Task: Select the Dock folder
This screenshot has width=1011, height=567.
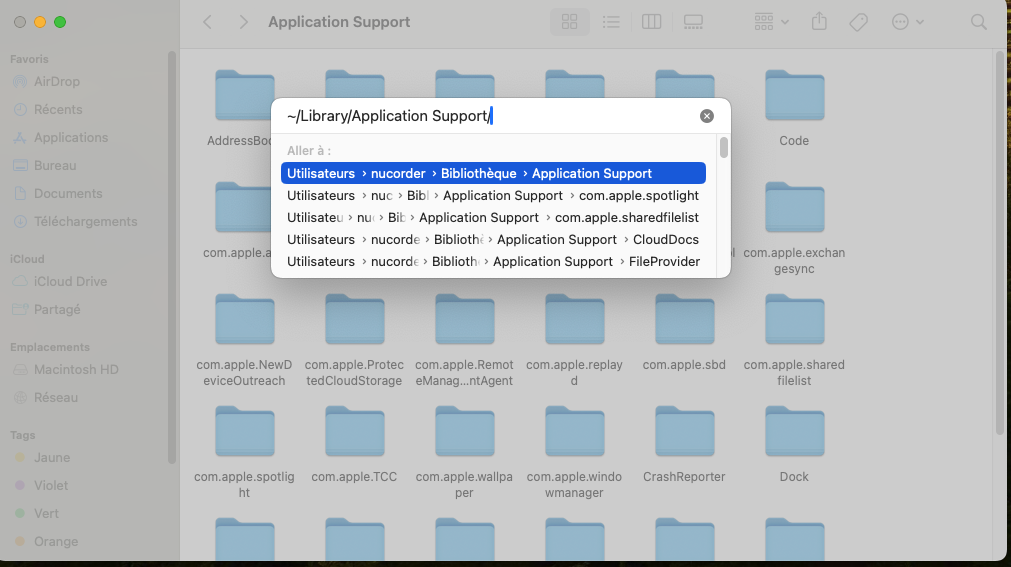Action: [794, 432]
